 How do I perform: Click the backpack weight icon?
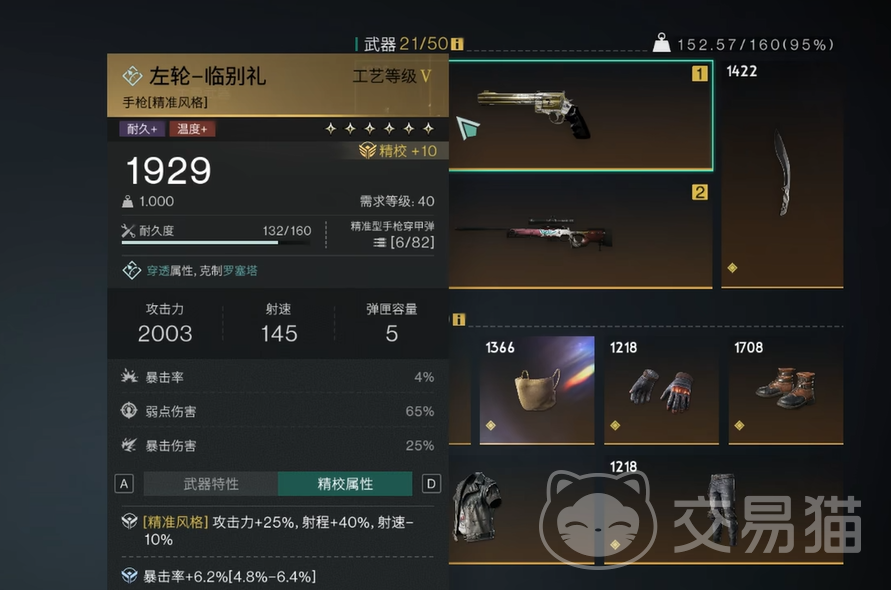point(661,43)
